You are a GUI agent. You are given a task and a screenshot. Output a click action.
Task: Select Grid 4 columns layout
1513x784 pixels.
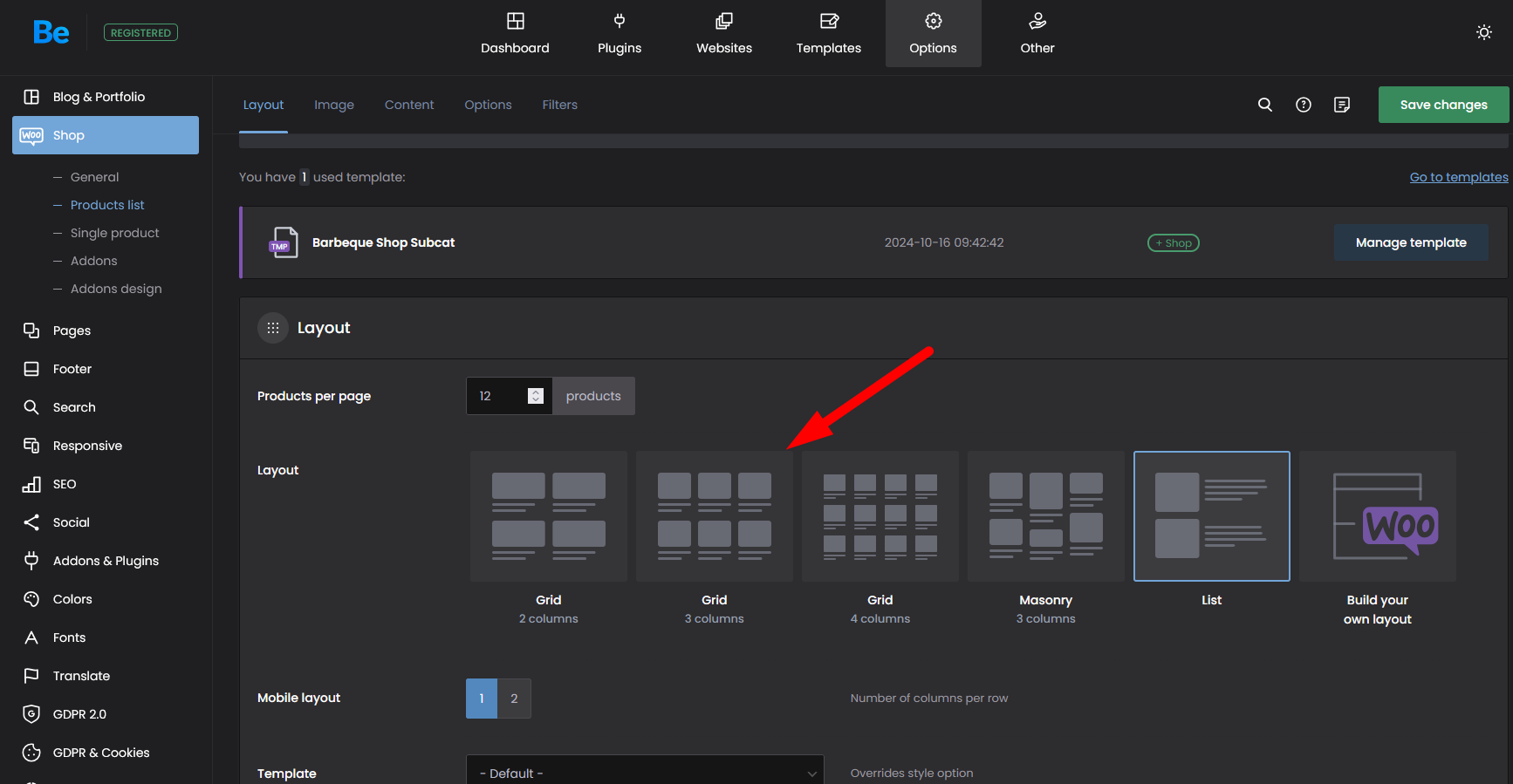[880, 516]
